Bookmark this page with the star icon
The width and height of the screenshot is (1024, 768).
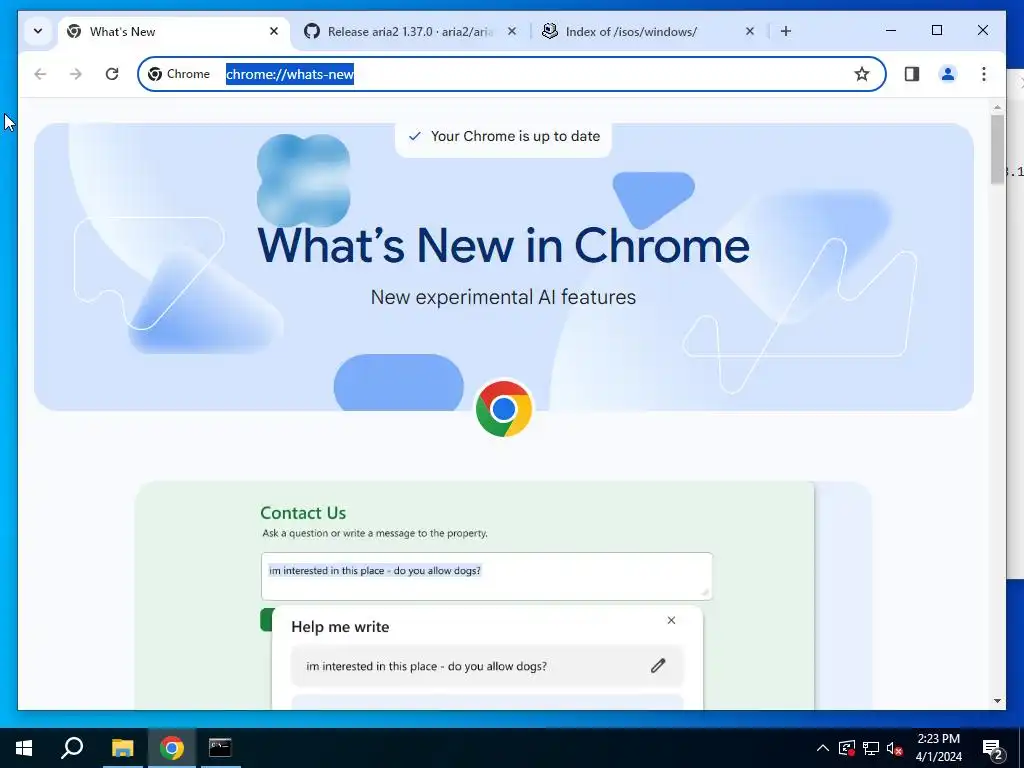(862, 74)
